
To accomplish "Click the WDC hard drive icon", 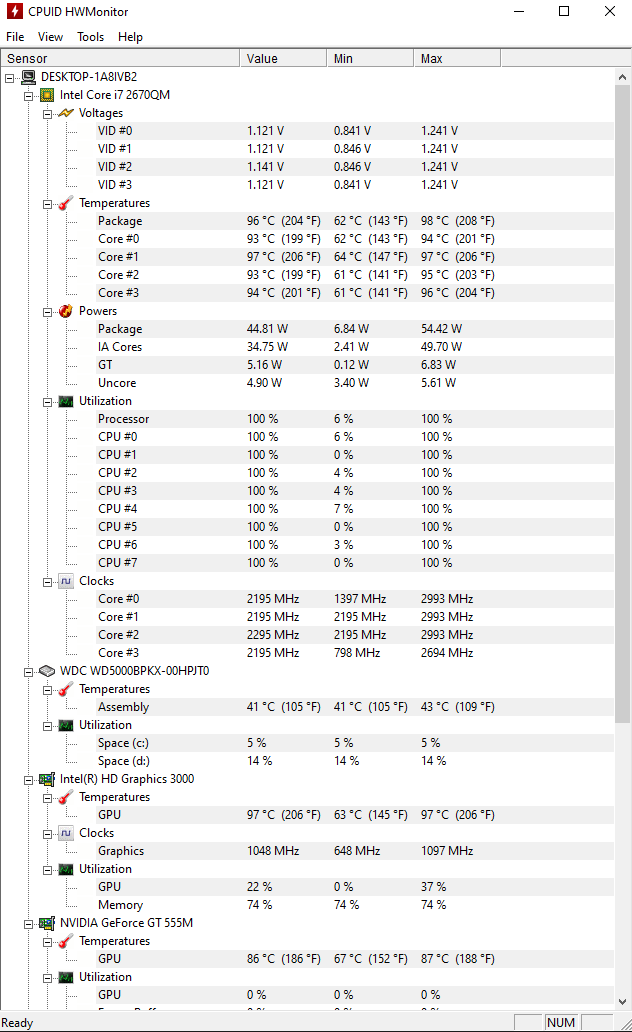I will [47, 671].
